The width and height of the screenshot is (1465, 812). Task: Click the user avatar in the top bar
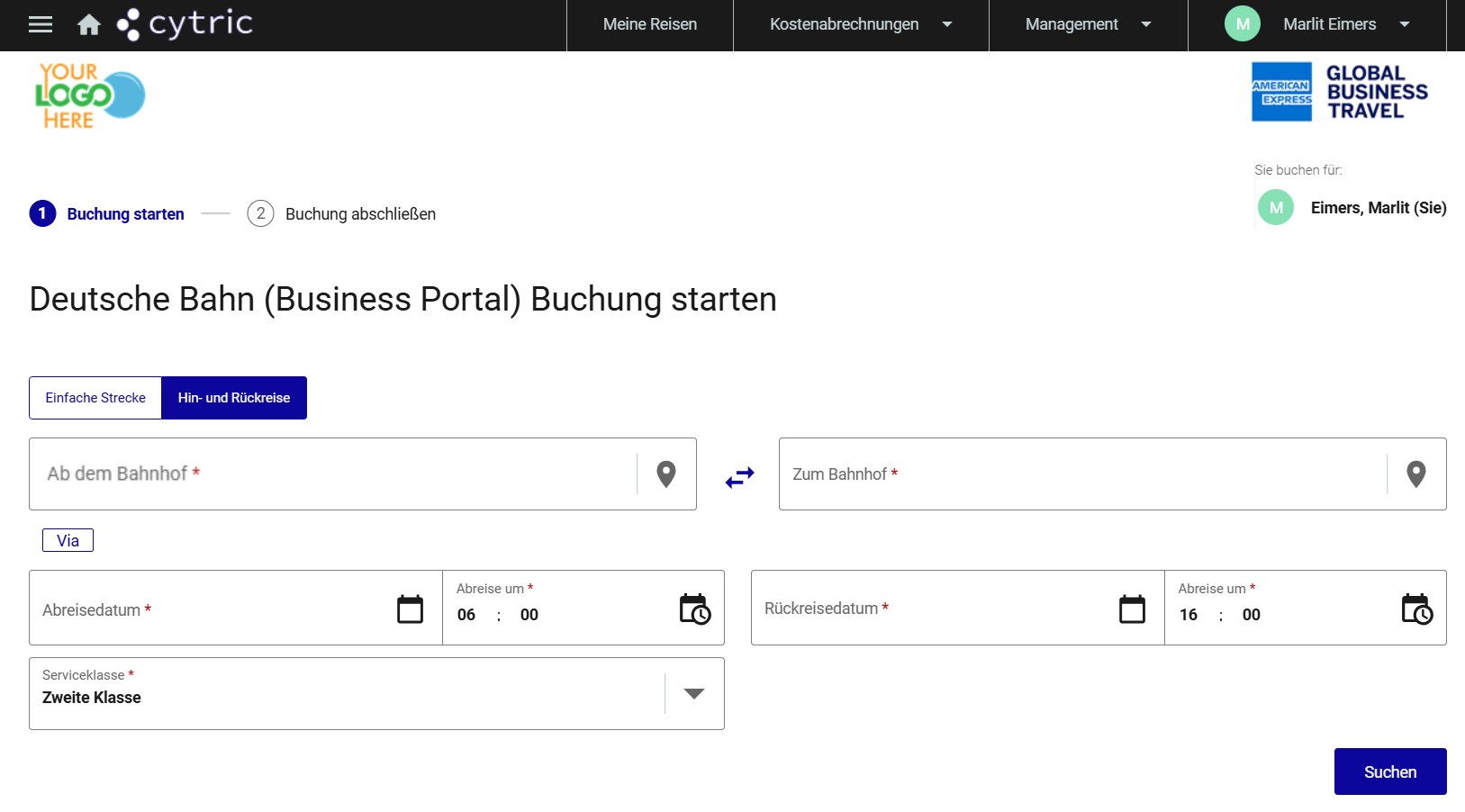point(1243,24)
